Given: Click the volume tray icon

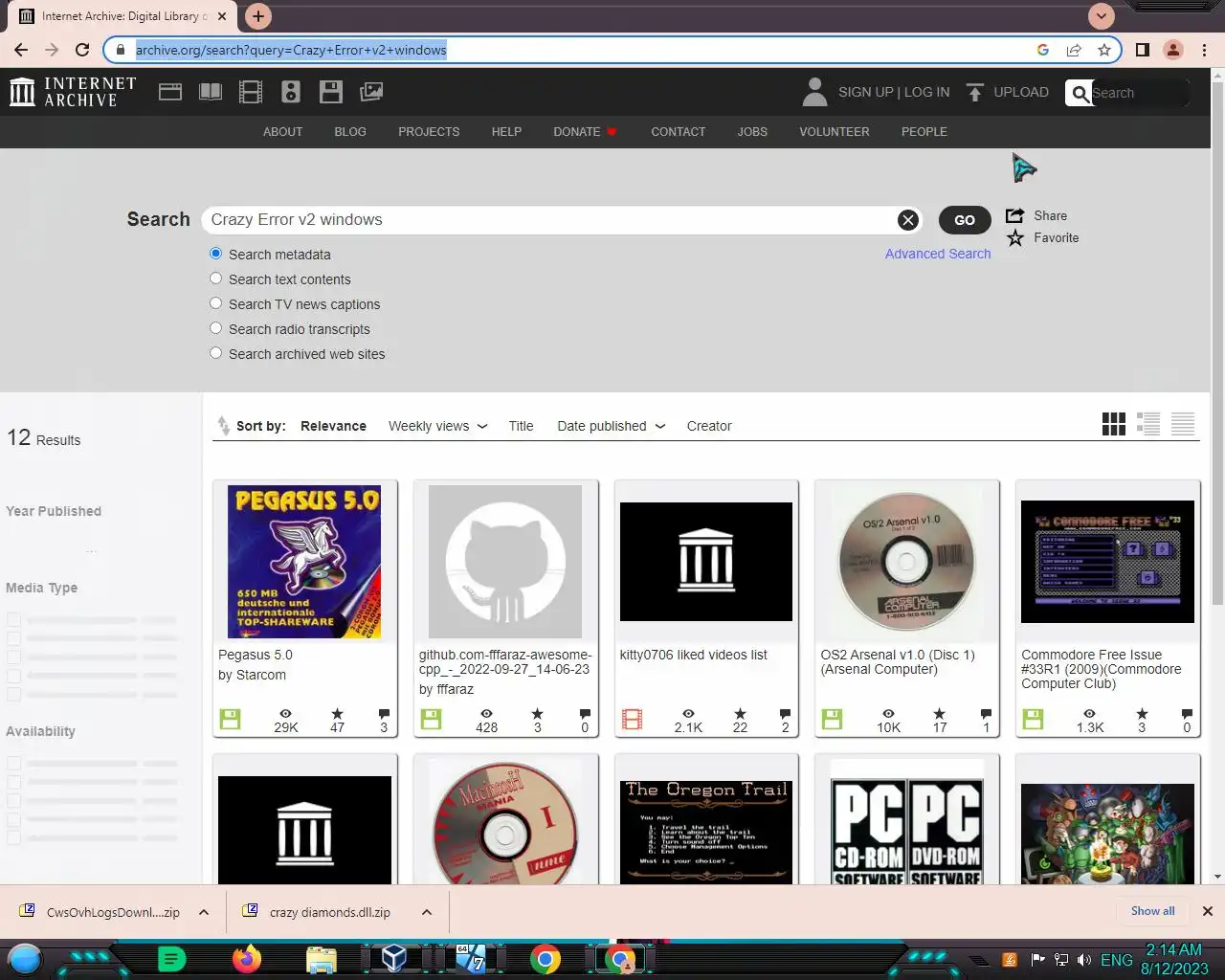Looking at the screenshot, I should (1084, 960).
